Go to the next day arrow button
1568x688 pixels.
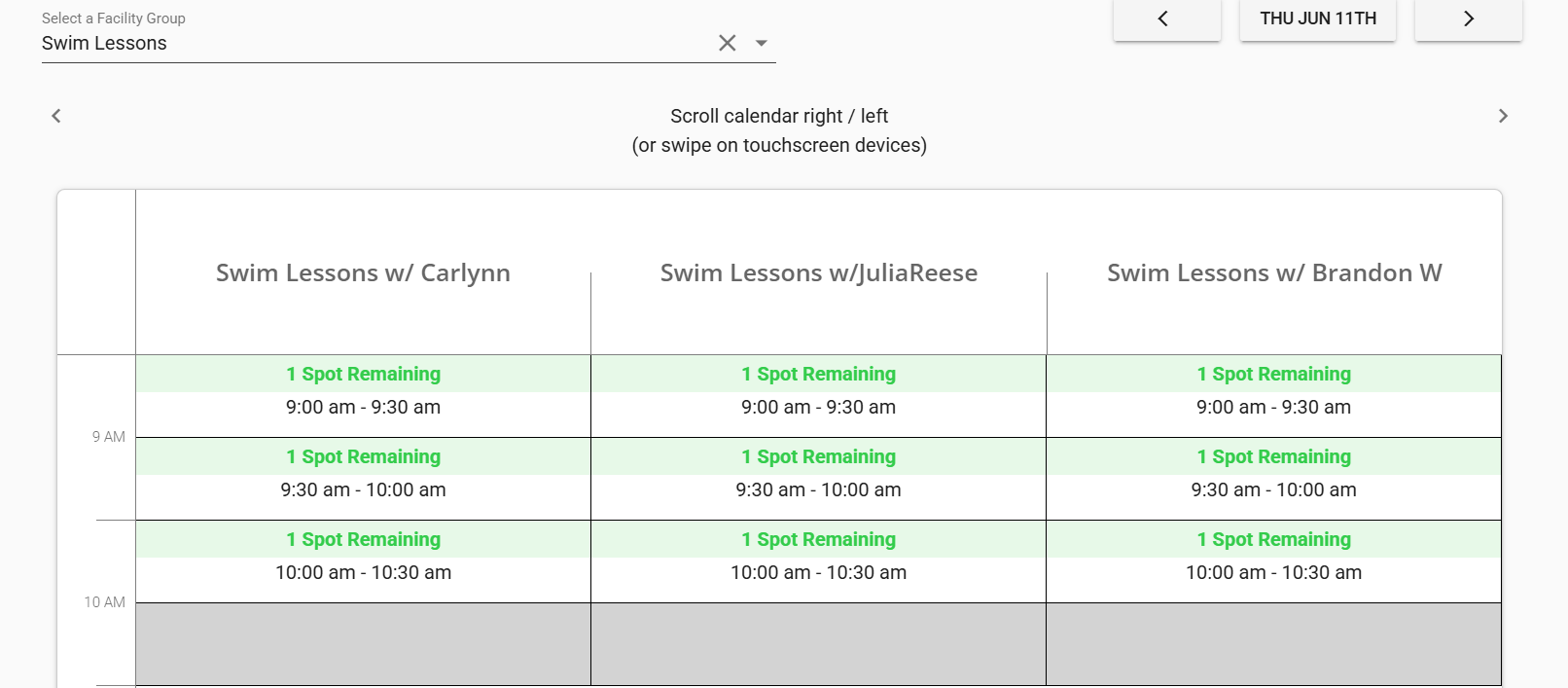(x=1468, y=19)
